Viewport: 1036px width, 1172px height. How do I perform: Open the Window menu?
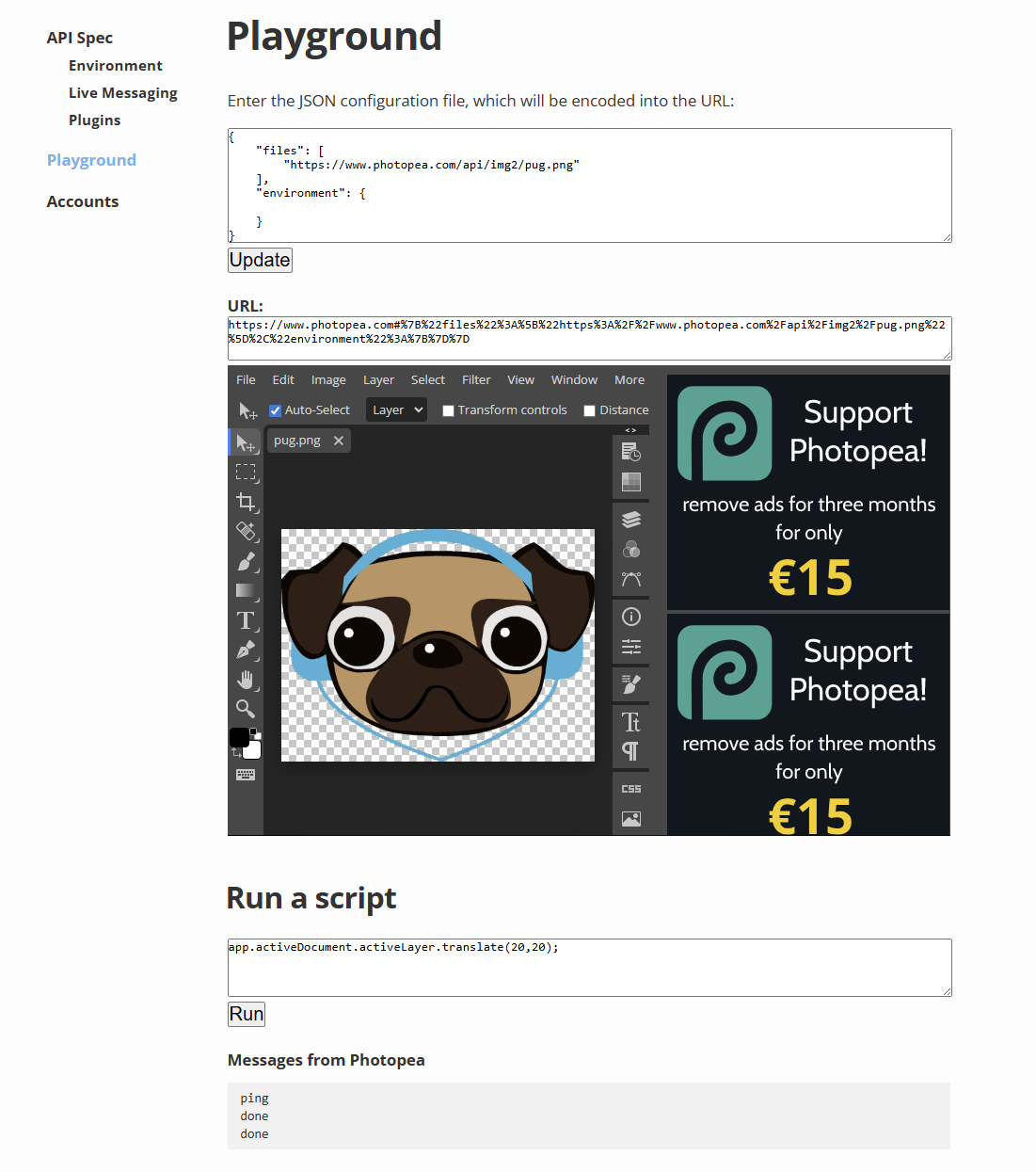[x=574, y=380]
